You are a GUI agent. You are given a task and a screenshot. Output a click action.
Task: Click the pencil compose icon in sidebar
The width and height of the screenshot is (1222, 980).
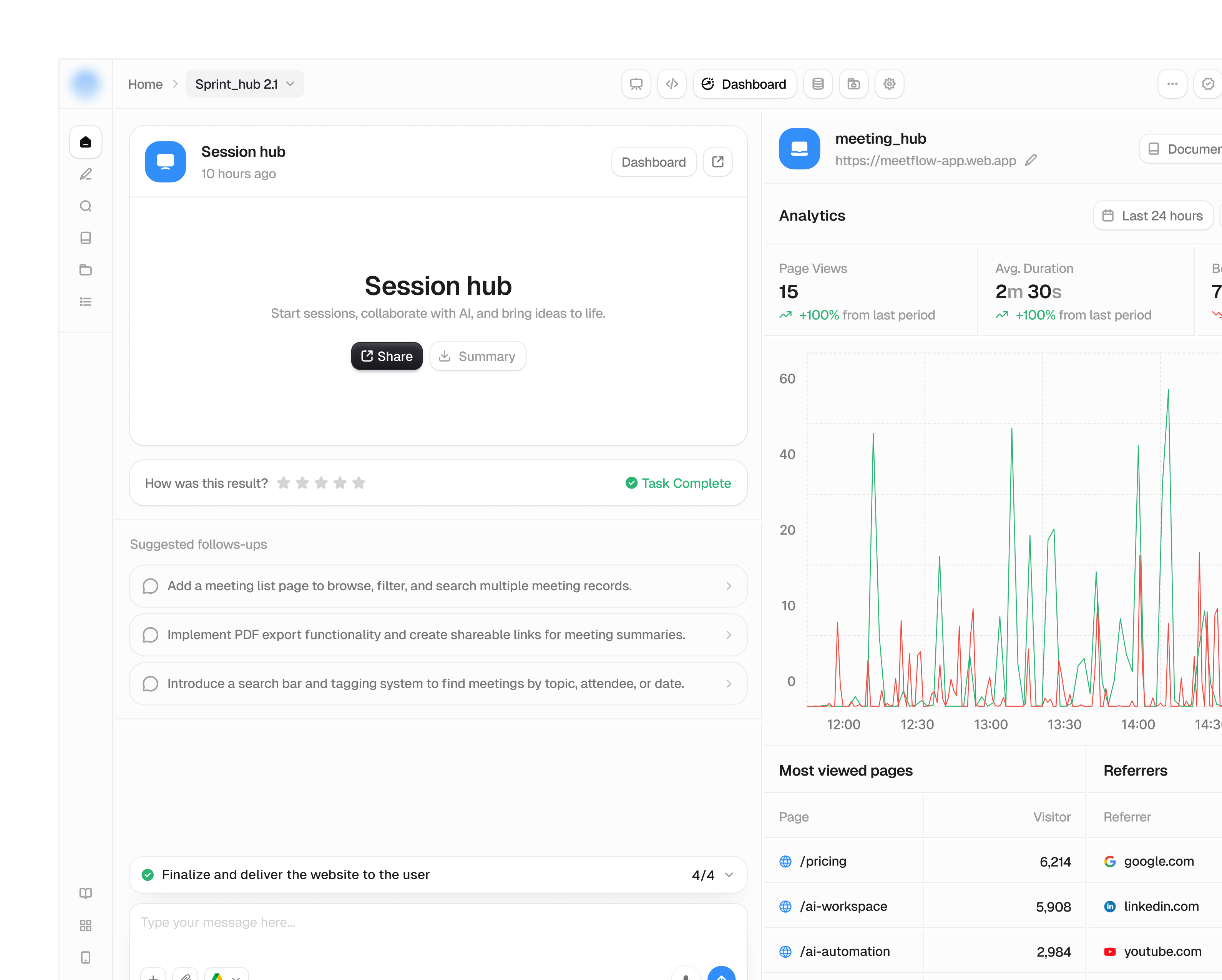(x=86, y=174)
